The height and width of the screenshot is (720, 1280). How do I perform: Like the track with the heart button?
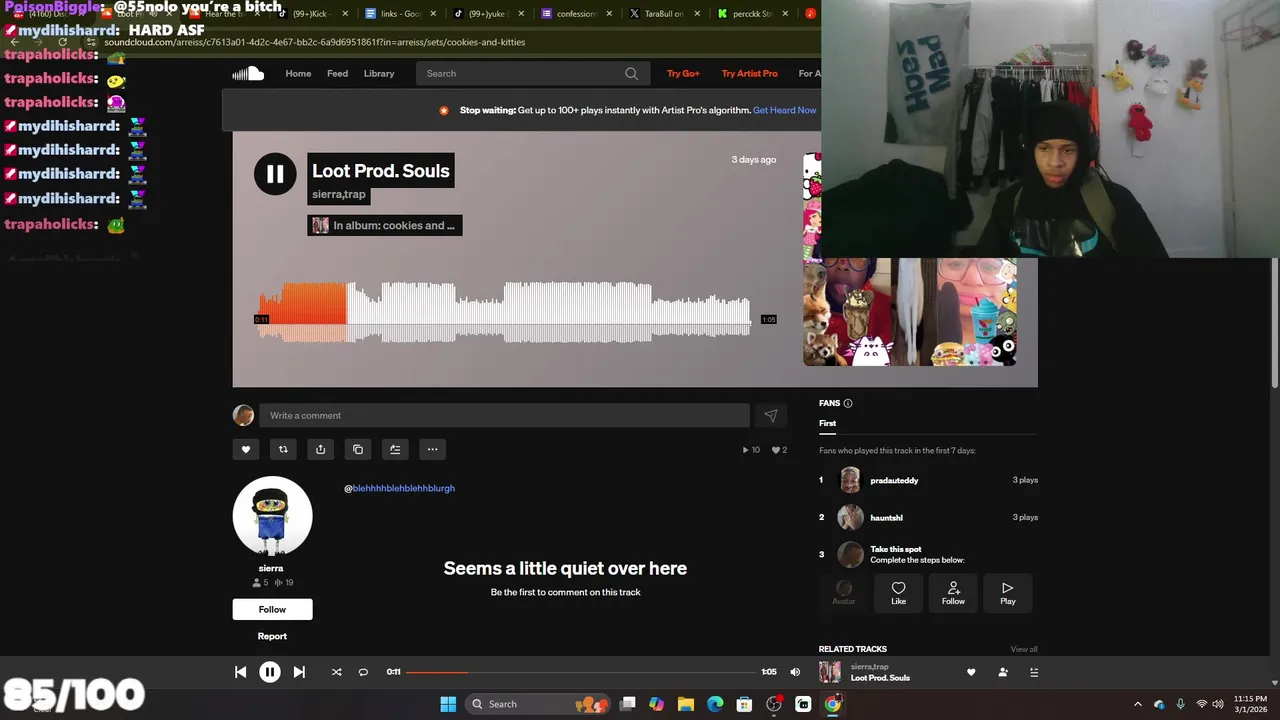246,449
